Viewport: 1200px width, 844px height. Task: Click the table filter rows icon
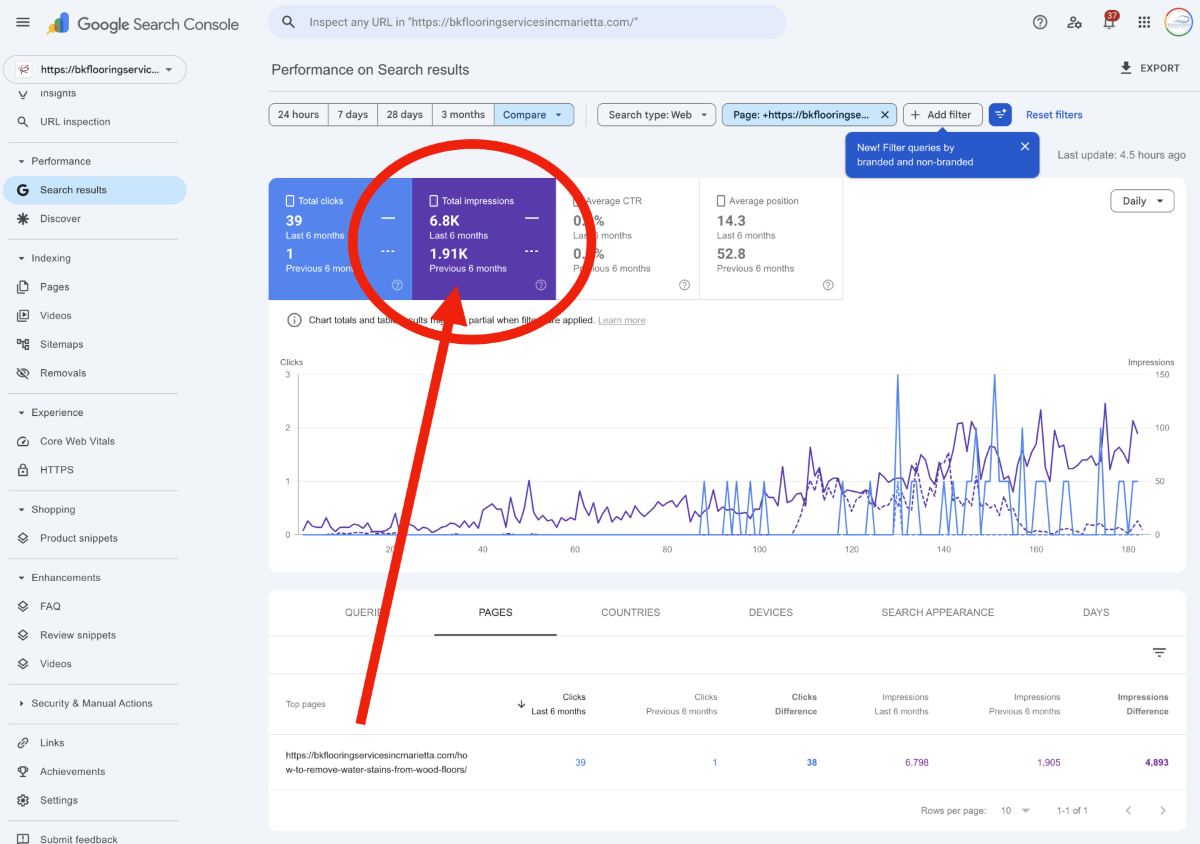(x=1159, y=652)
